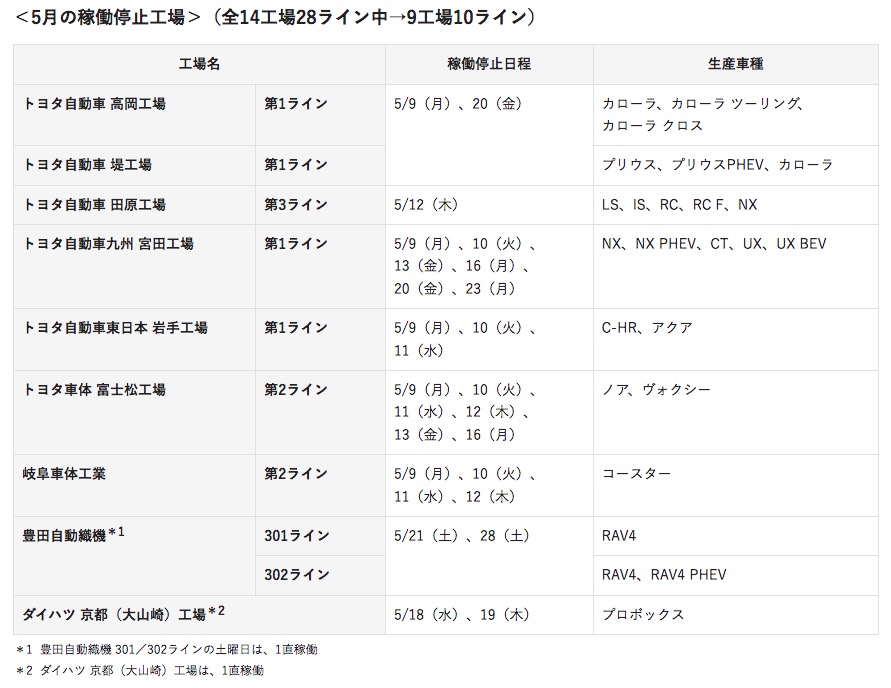Click the 稼働停止日程 column header
The image size is (891, 688).
[489, 64]
